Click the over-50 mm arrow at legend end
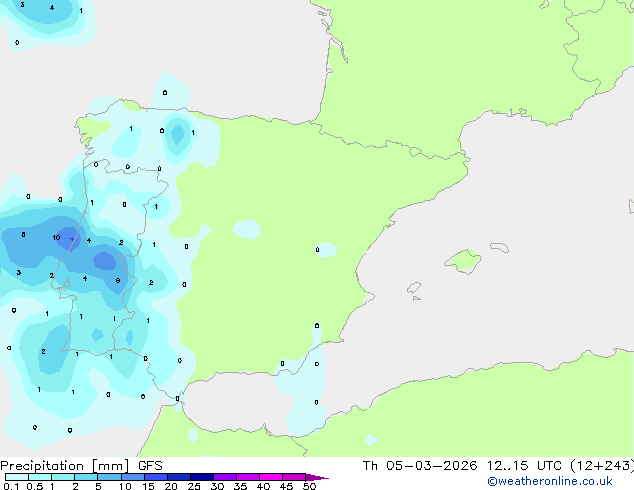 tap(317, 477)
